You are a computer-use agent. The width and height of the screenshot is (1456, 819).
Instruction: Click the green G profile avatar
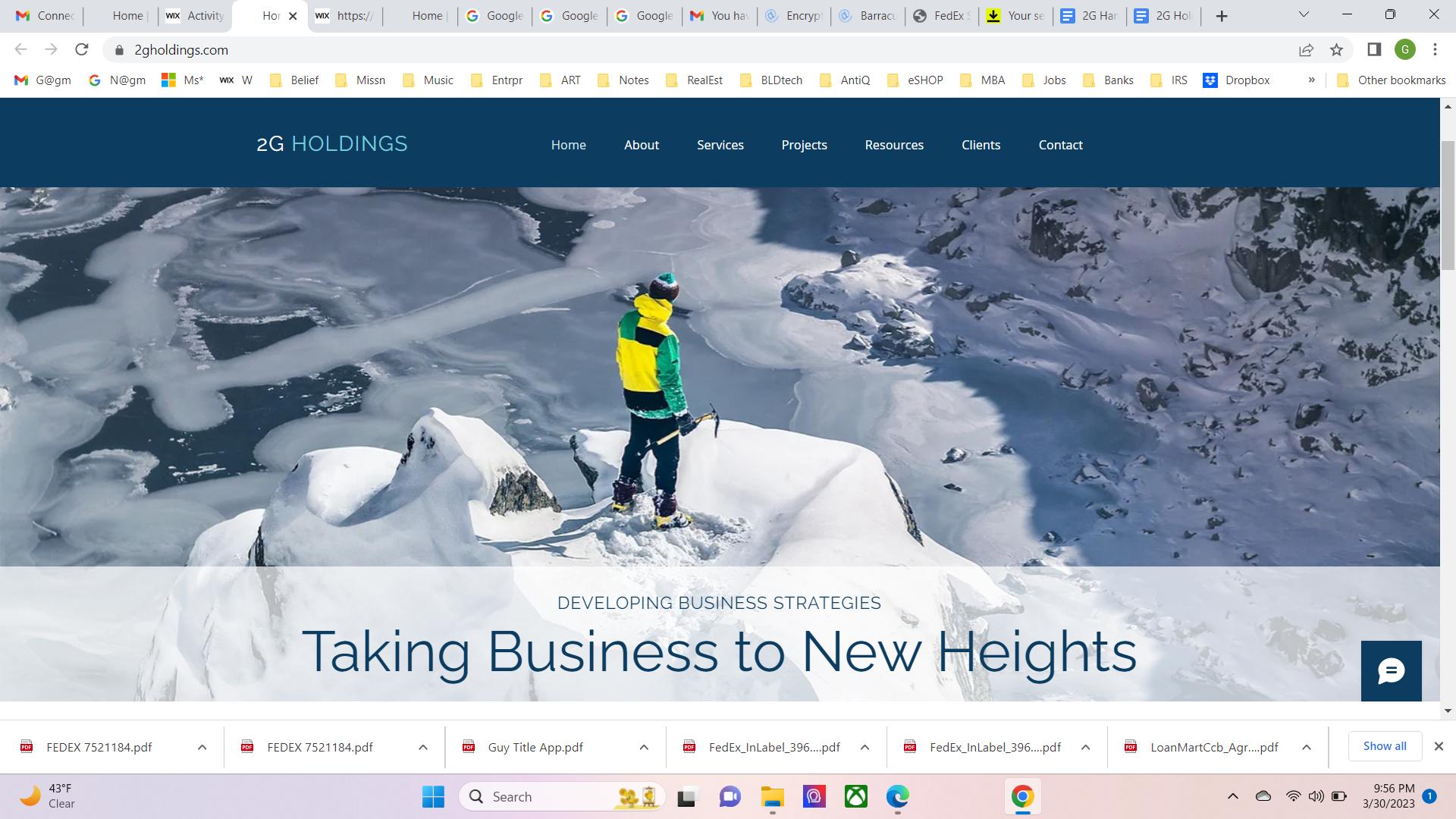(1404, 49)
